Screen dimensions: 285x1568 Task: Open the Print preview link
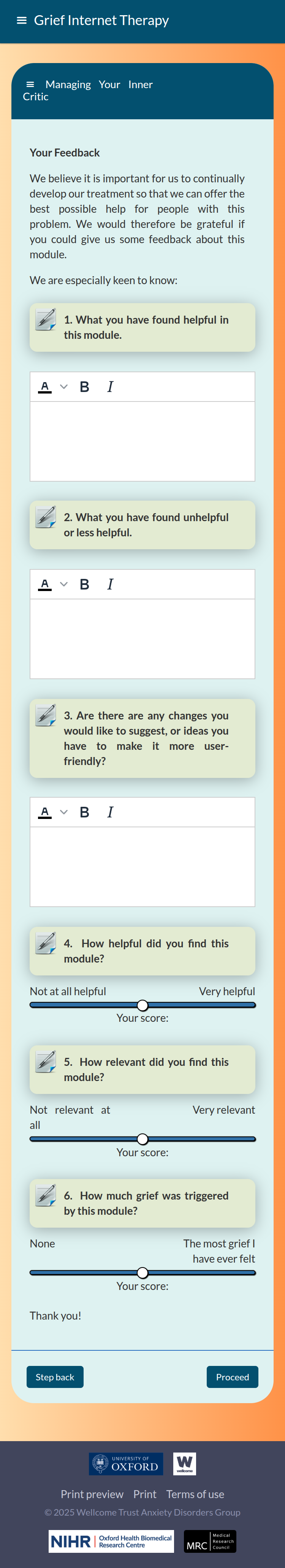pyautogui.click(x=92, y=1494)
